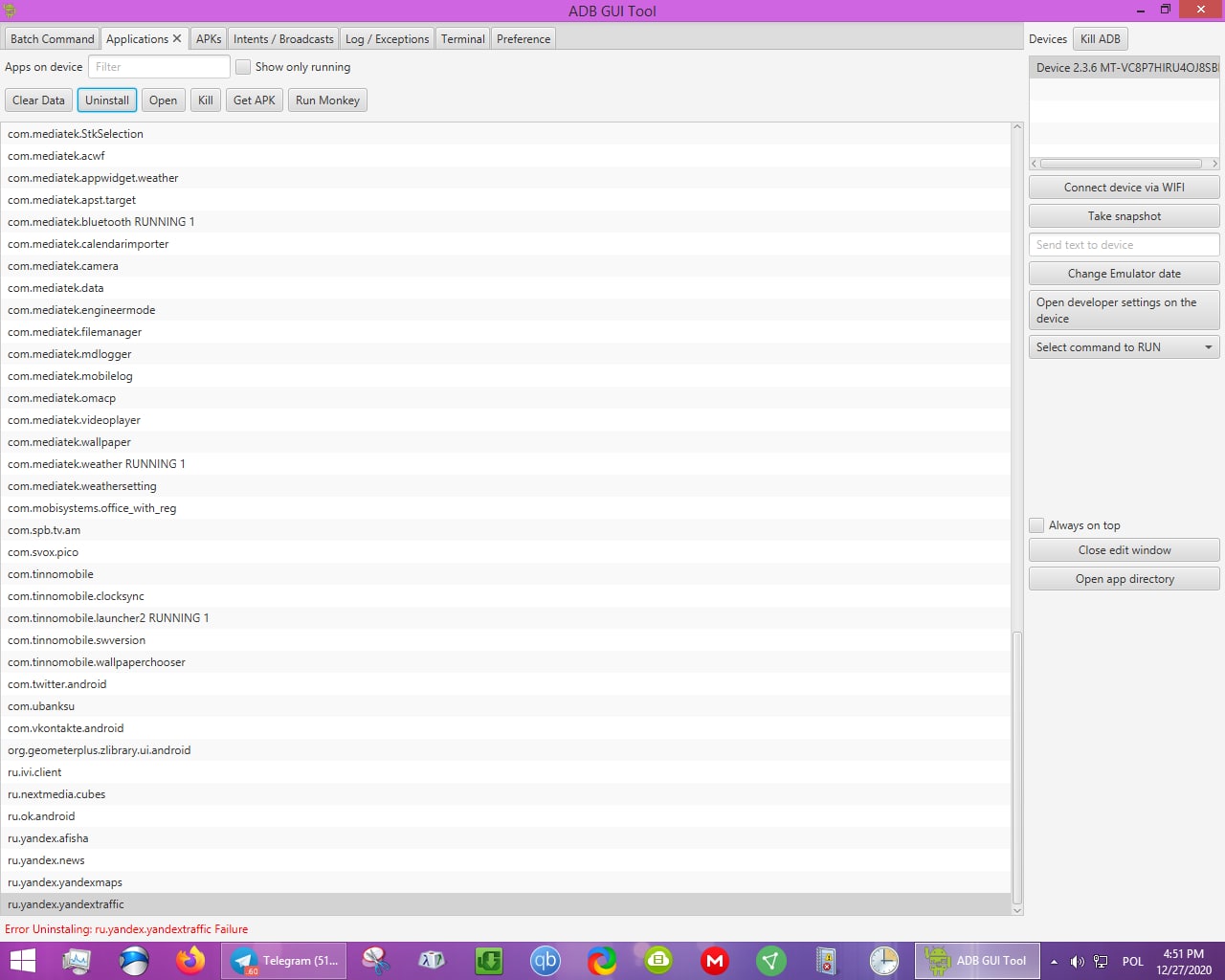Enable the Always on top checkbox
Screen dimensions: 1225x980
(x=1036, y=525)
